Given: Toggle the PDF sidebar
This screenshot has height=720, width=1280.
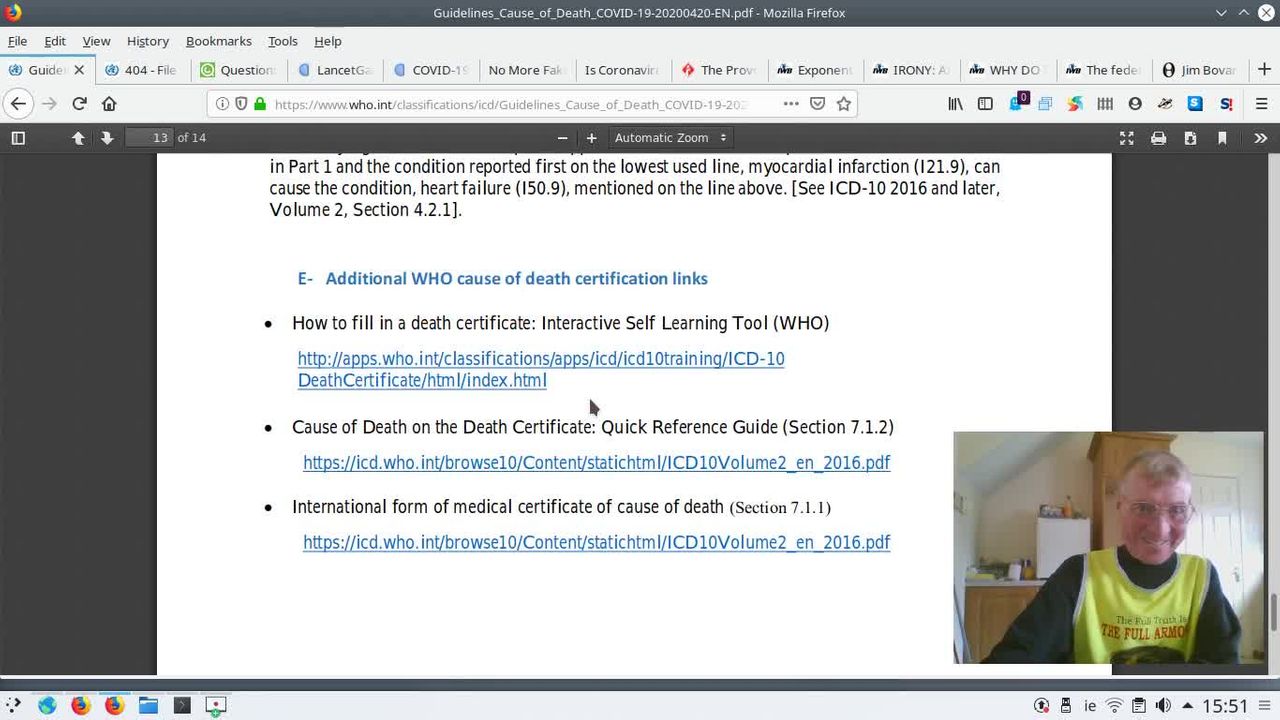Looking at the screenshot, I should click(18, 138).
